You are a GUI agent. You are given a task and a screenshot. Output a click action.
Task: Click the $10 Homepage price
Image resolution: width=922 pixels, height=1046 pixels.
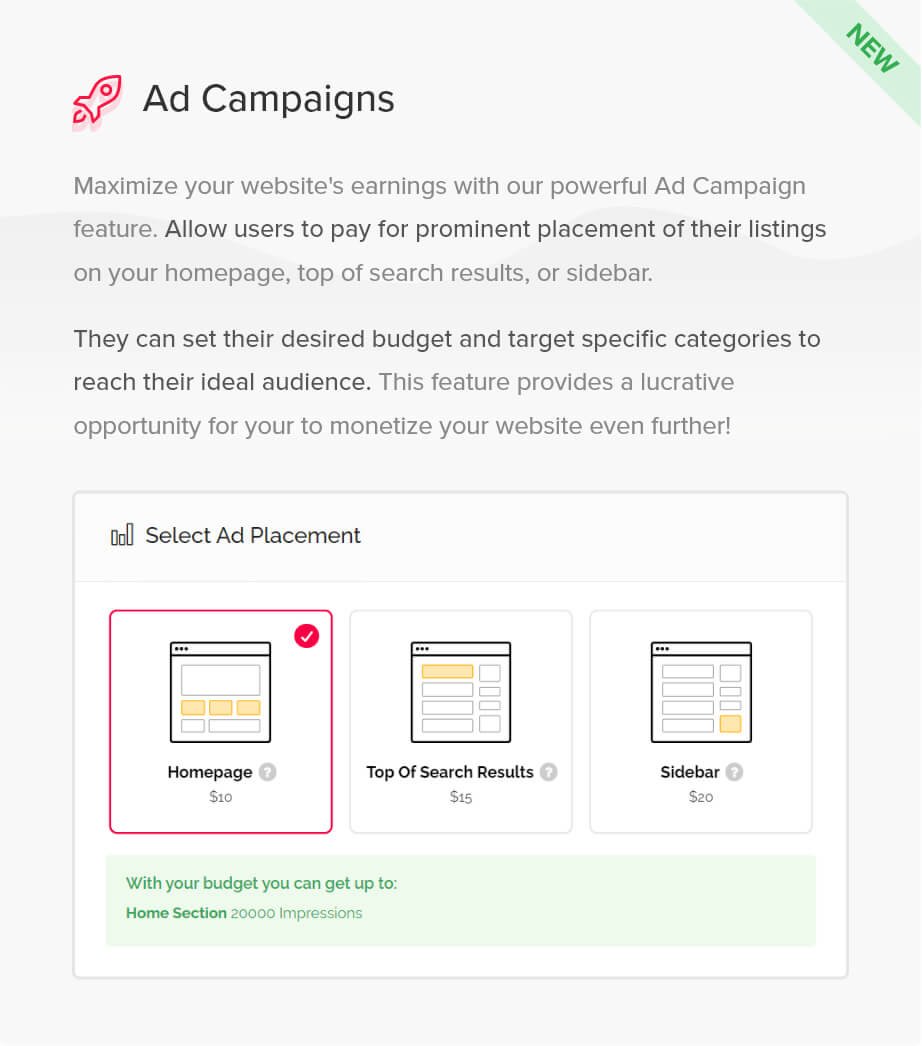[220, 797]
